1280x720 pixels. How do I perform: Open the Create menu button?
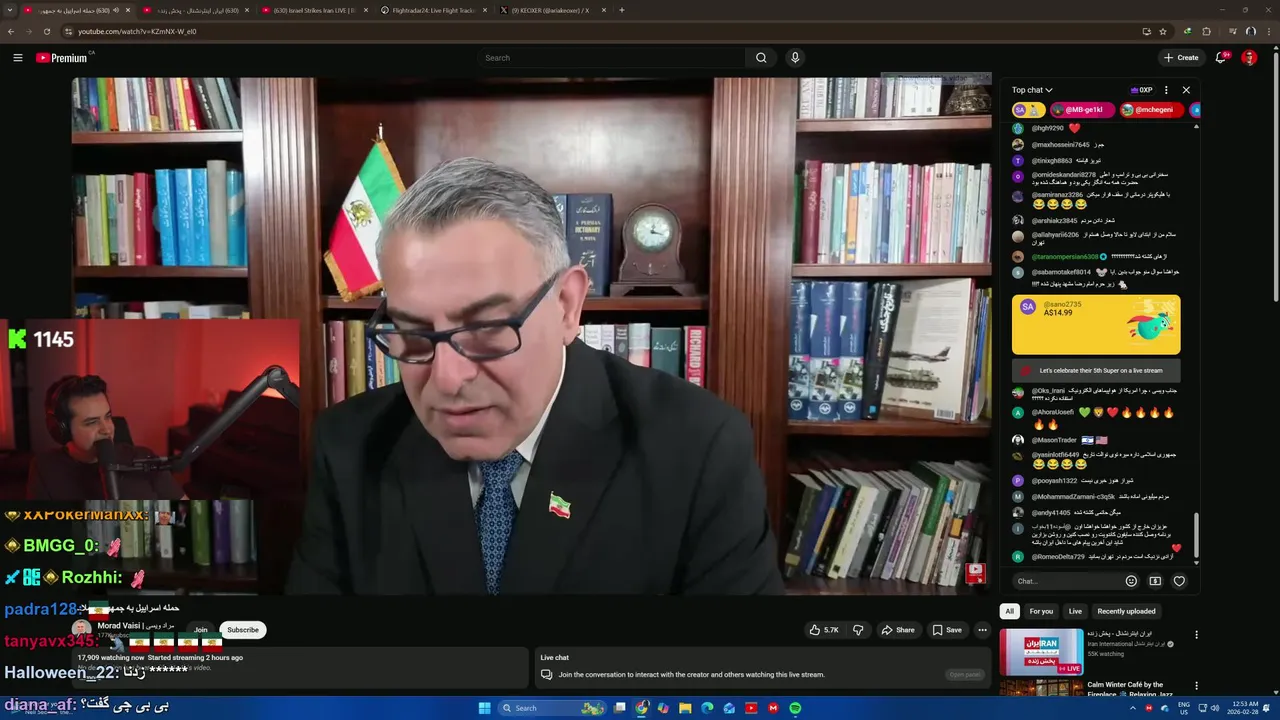[x=1181, y=58]
